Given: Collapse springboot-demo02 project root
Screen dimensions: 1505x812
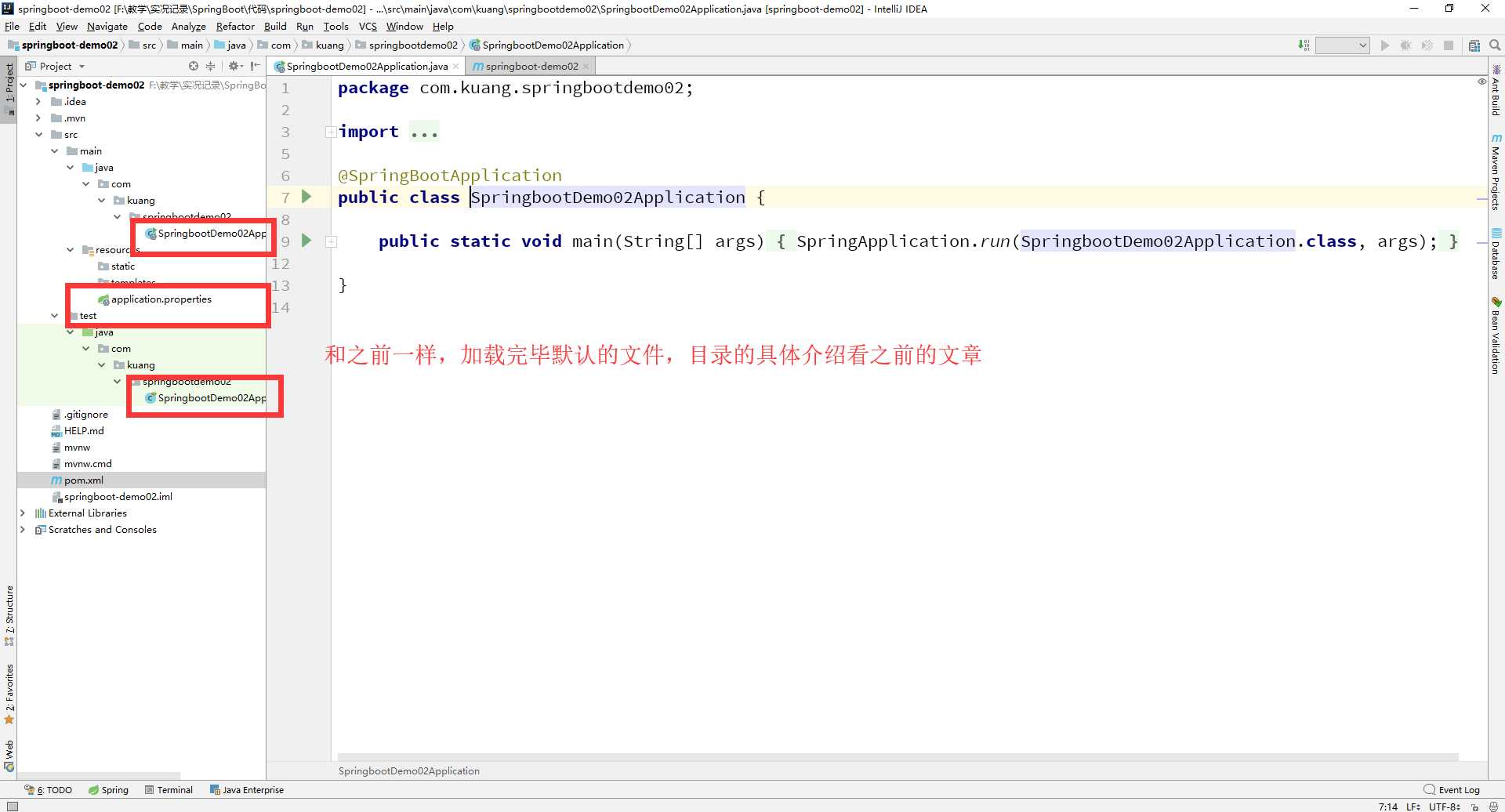Looking at the screenshot, I should [23, 85].
